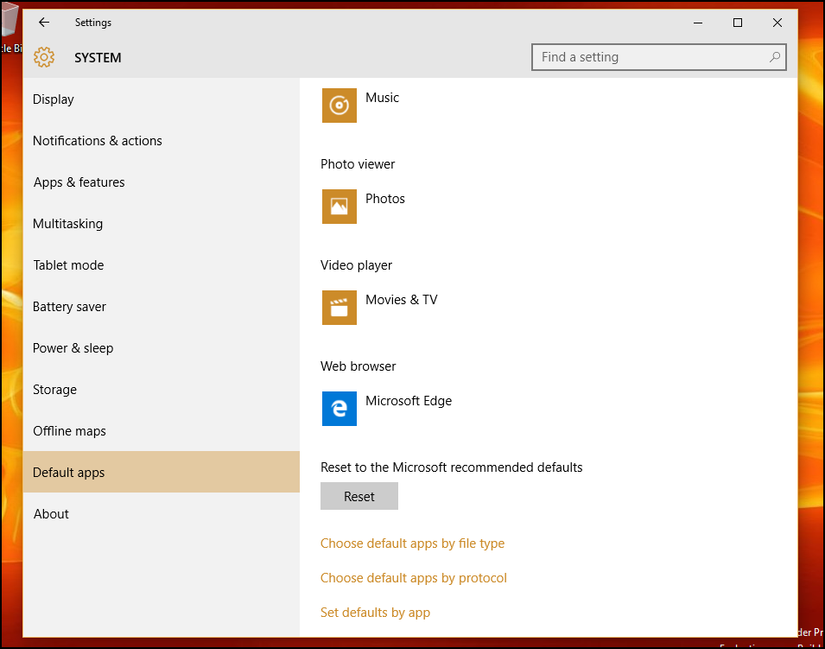Switch to Tablet mode settings
The image size is (825, 649).
click(68, 265)
